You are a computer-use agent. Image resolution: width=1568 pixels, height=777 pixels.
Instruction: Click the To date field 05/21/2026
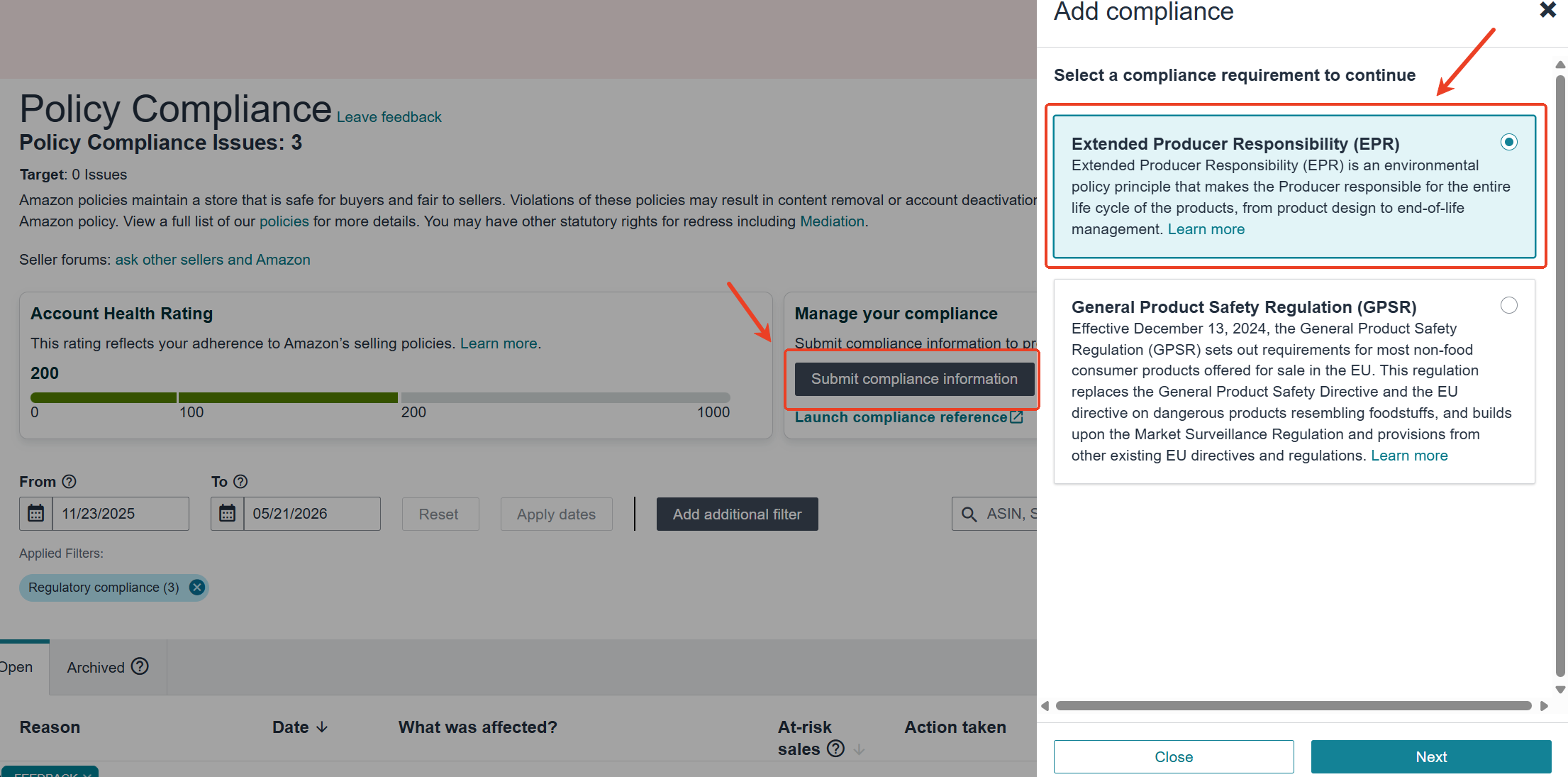[312, 514]
